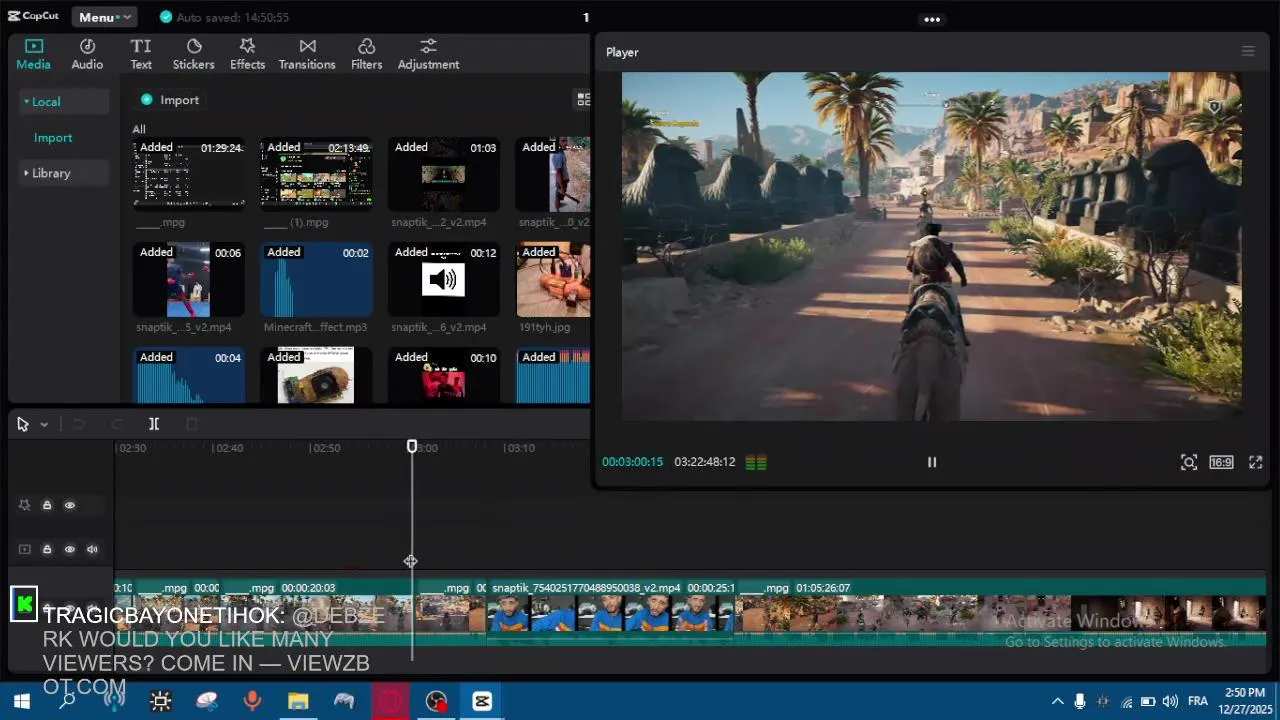Click the Split tool in timeline toolbar

point(154,424)
